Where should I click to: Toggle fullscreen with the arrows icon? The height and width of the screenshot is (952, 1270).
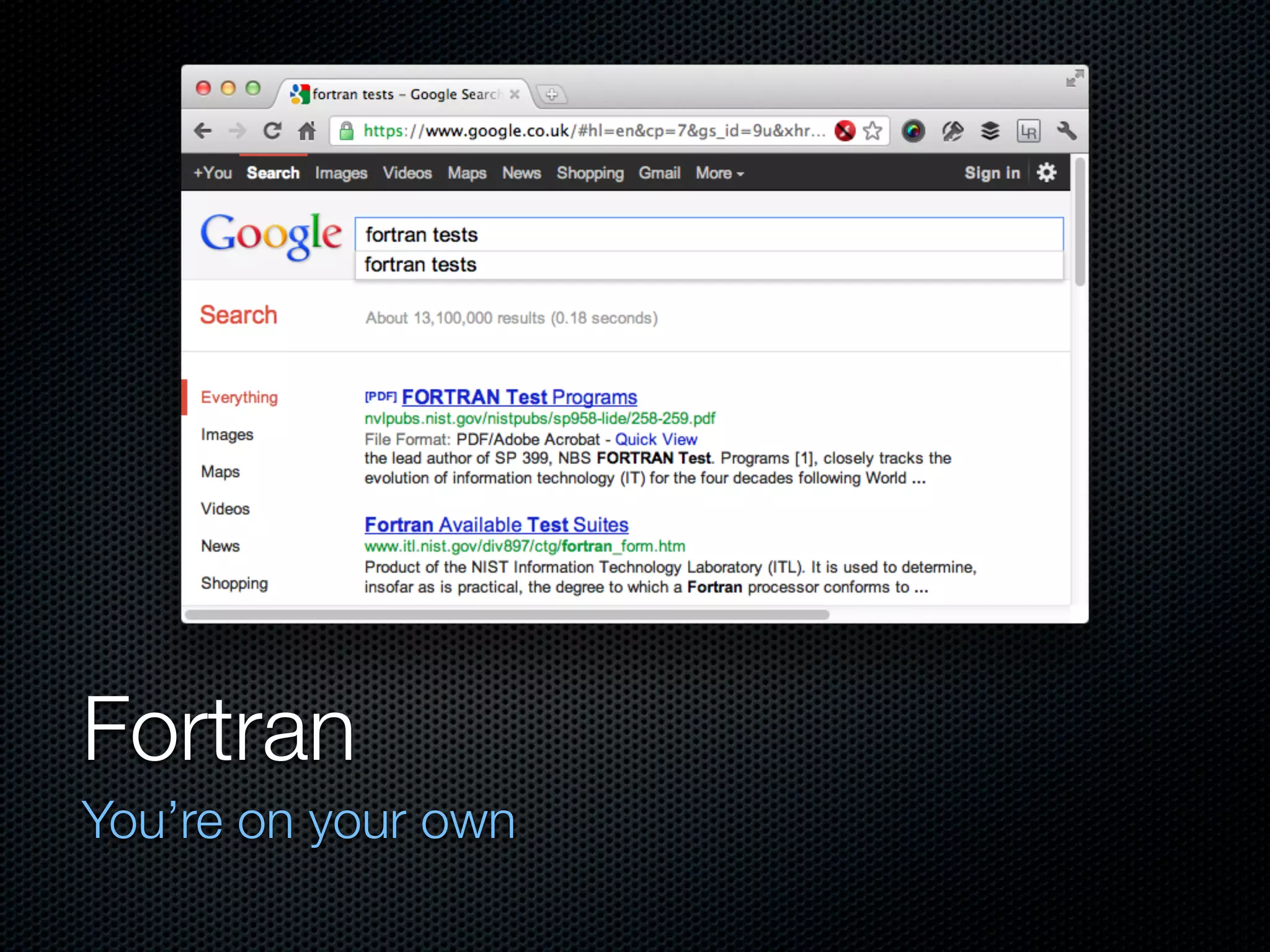[x=1075, y=78]
